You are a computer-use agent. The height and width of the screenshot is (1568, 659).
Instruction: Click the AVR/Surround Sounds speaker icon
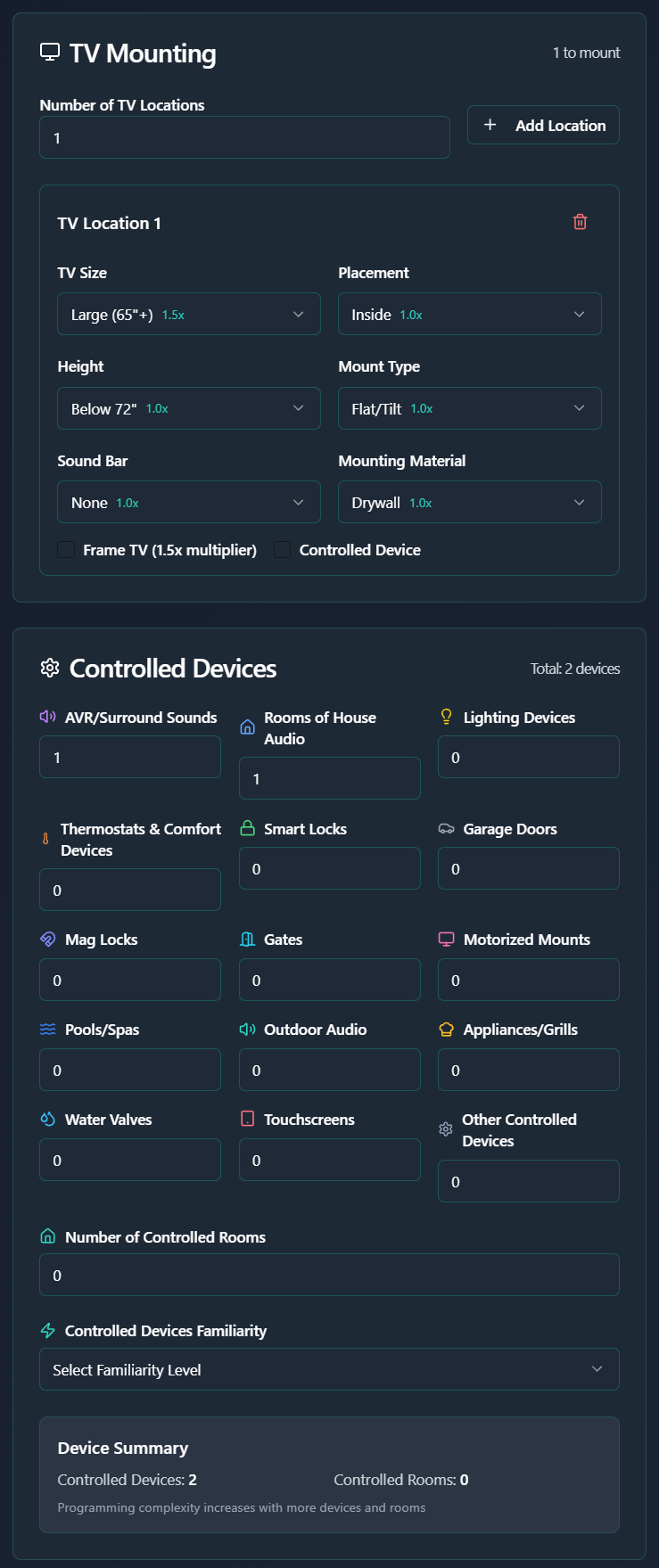[x=48, y=717]
